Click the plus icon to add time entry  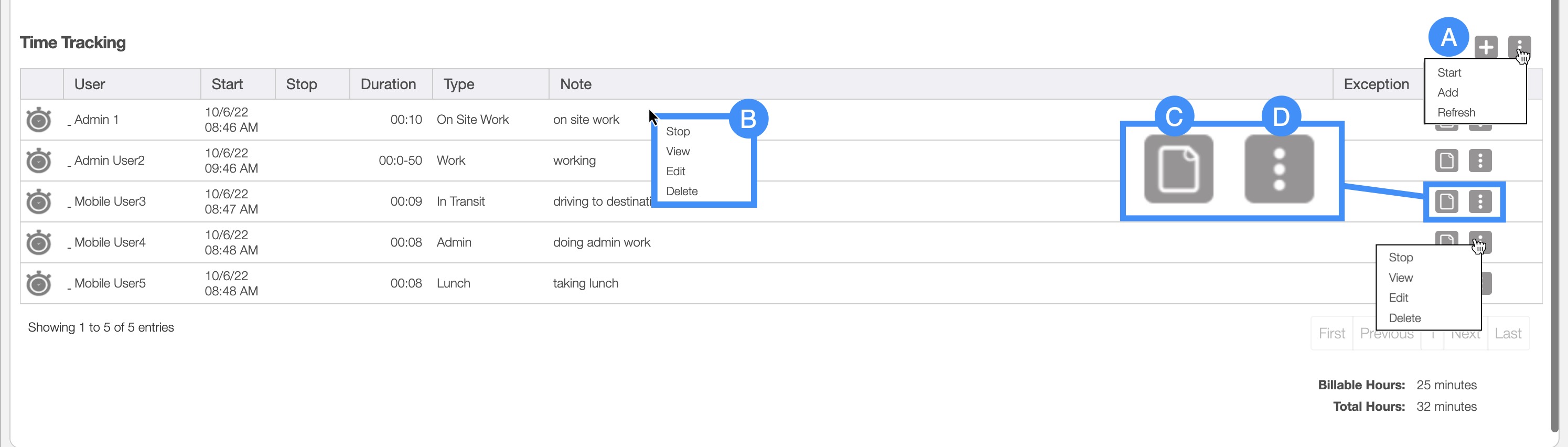1486,47
